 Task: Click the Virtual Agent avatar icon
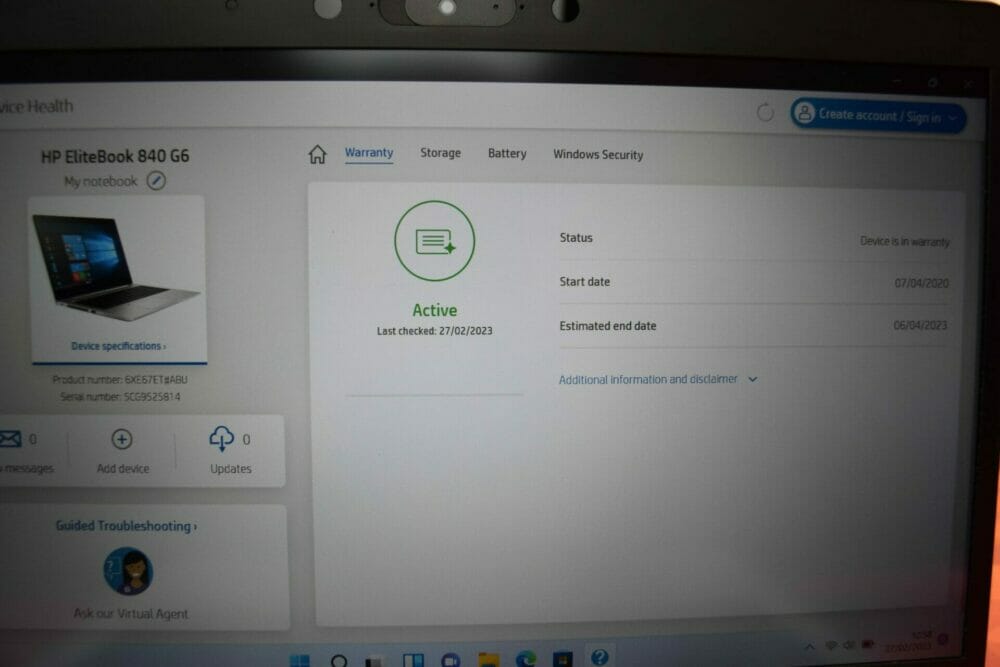click(128, 571)
